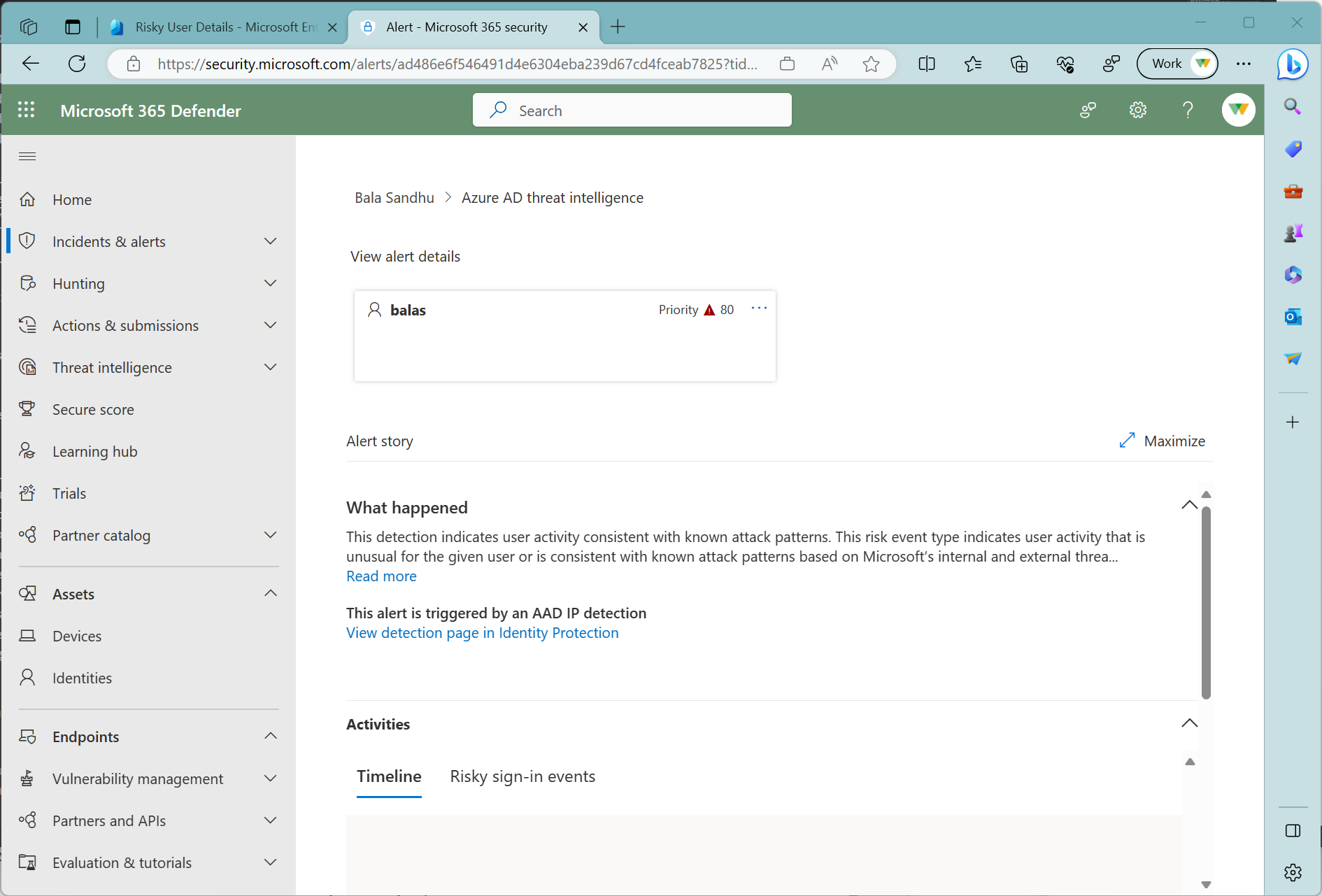1322x896 pixels.
Task: Open browser essentials heart icon
Action: (1065, 64)
